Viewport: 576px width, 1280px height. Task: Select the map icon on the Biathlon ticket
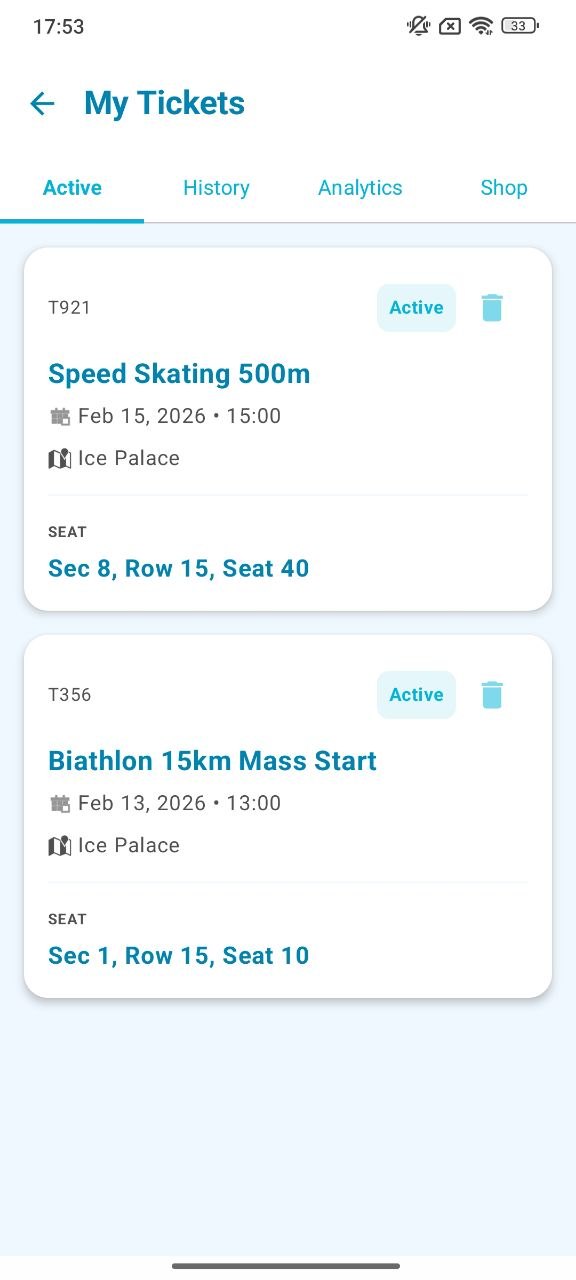(59, 845)
